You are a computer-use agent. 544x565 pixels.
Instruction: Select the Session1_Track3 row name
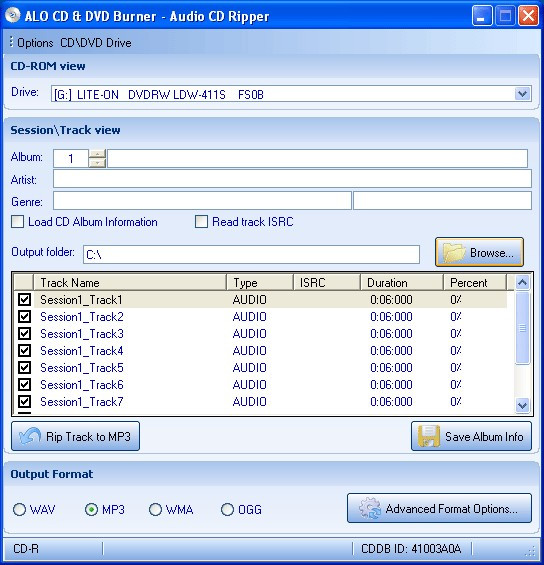coord(82,333)
